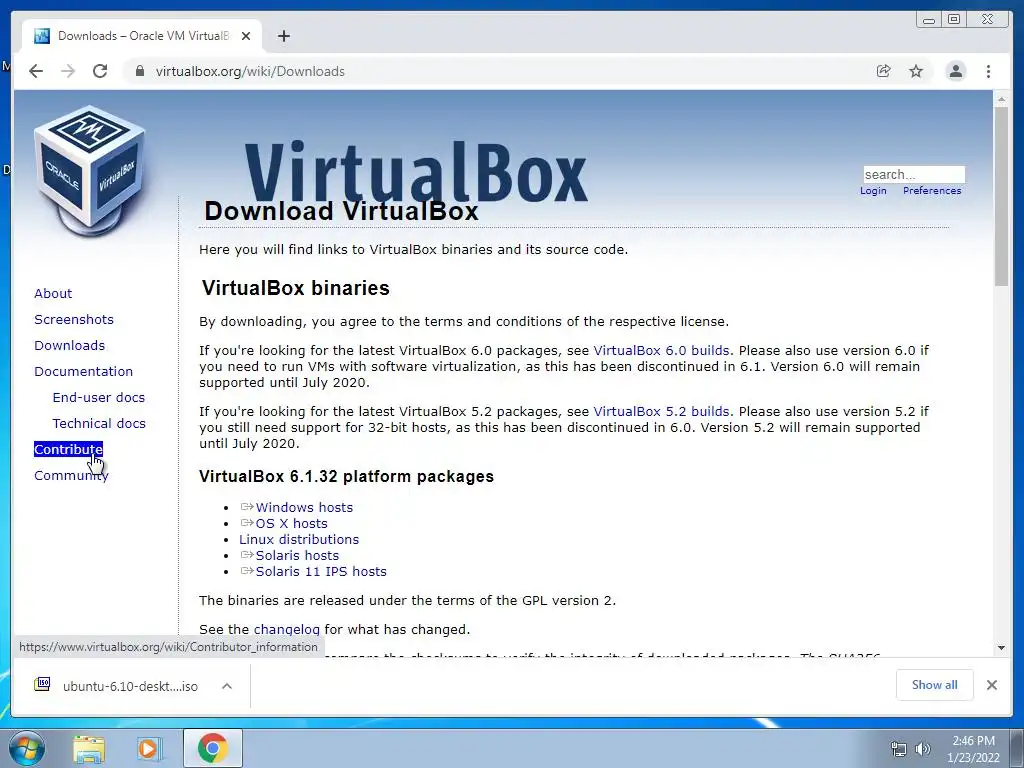Viewport: 1024px width, 768px height.
Task: Share this page using the share icon
Action: point(884,71)
